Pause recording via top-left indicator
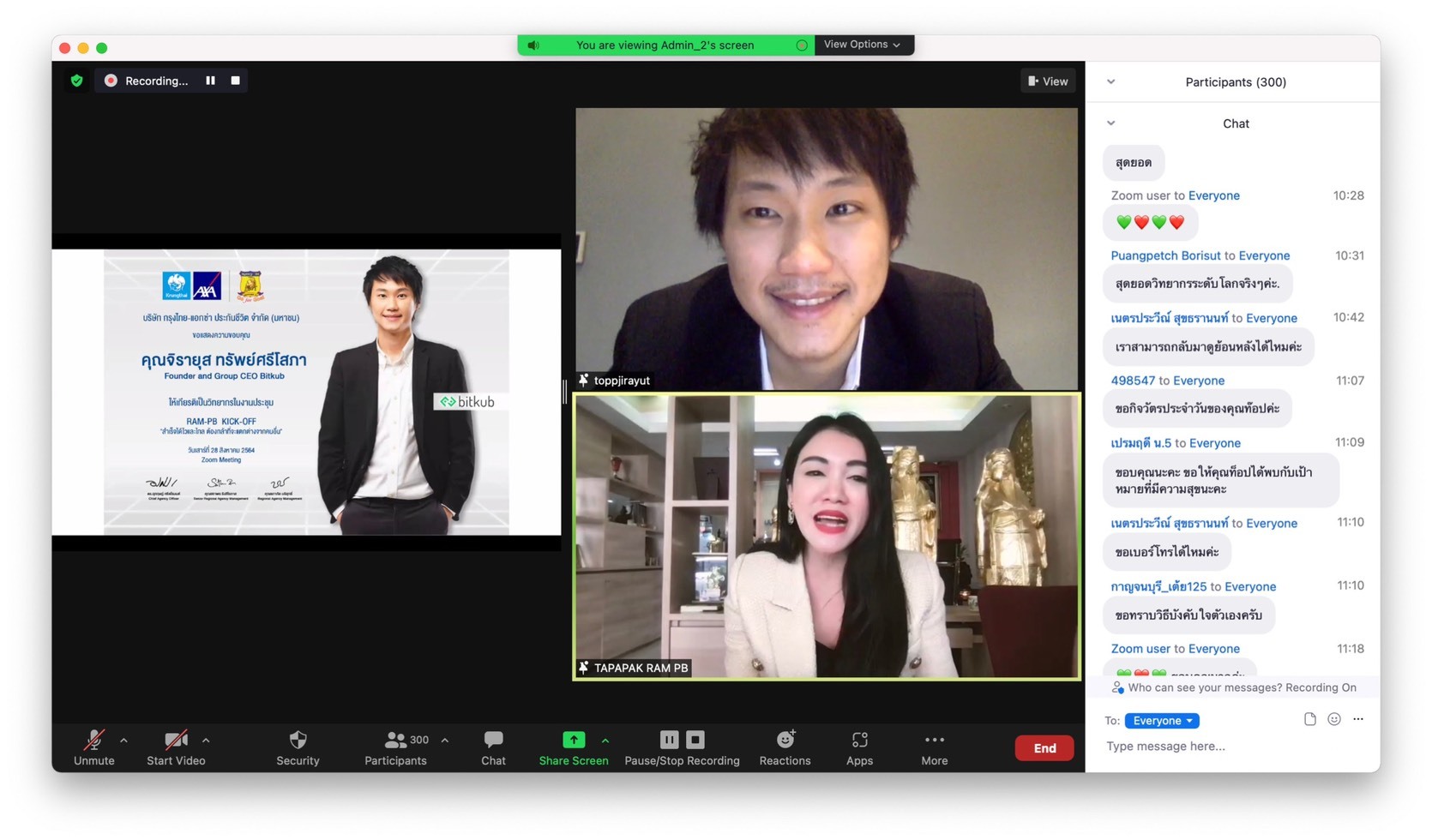 coord(210,81)
